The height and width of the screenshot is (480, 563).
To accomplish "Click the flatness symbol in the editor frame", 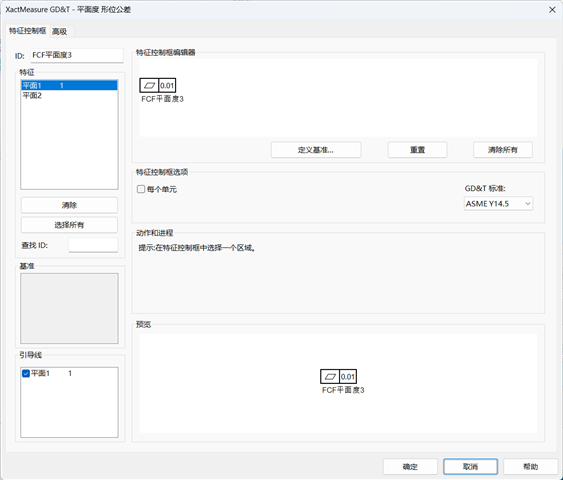I will click(x=149, y=85).
